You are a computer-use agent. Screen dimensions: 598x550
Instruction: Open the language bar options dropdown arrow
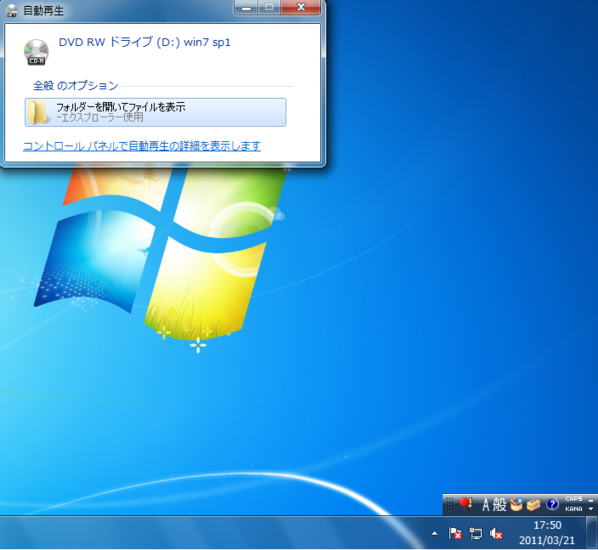click(591, 509)
